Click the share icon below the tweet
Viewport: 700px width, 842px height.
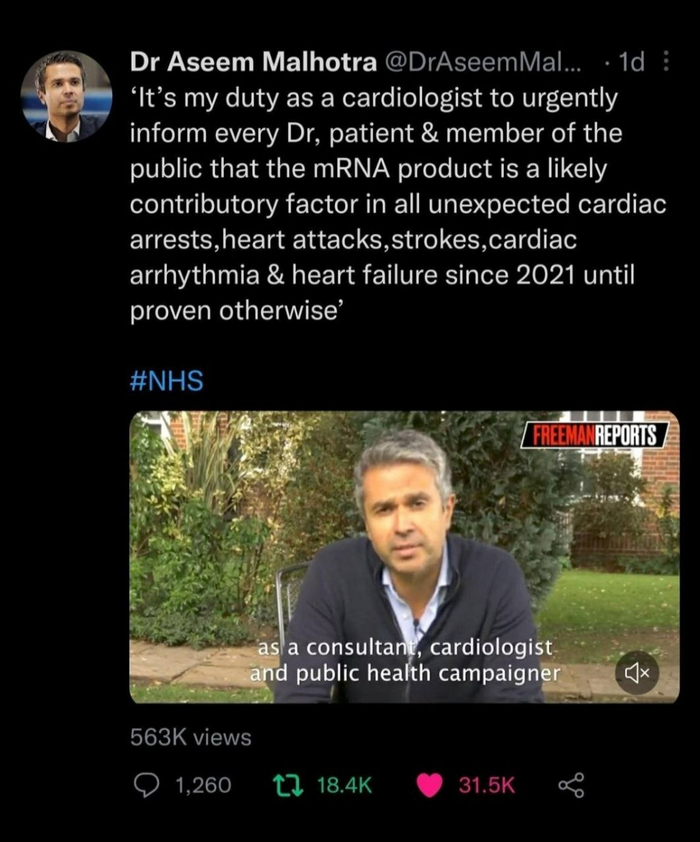(571, 786)
